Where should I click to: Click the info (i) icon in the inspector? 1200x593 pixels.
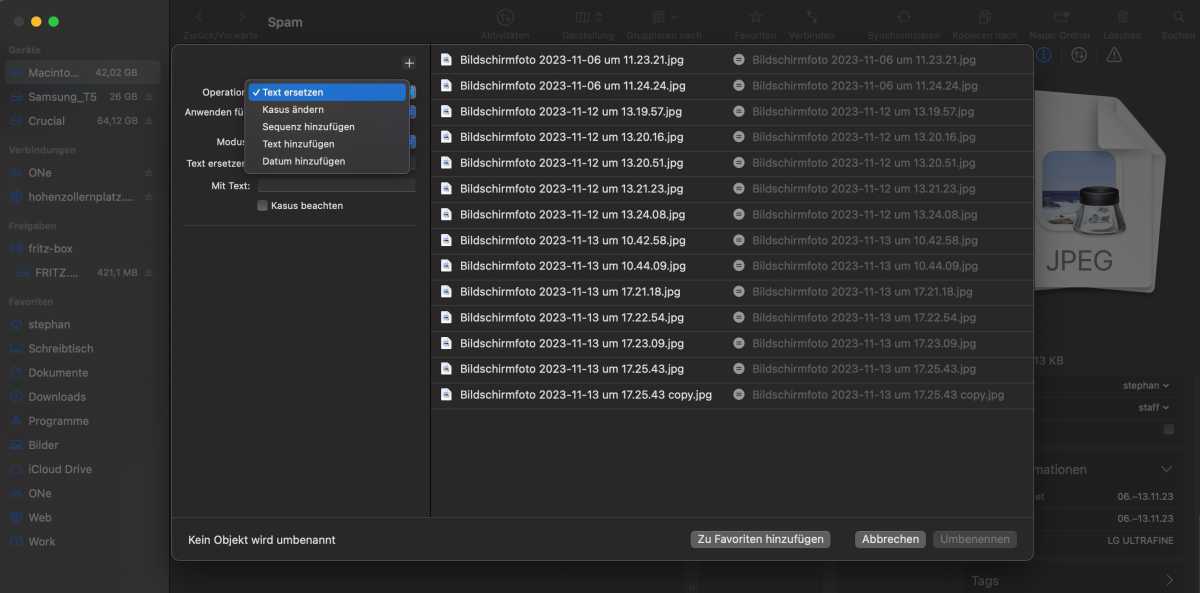point(1044,55)
